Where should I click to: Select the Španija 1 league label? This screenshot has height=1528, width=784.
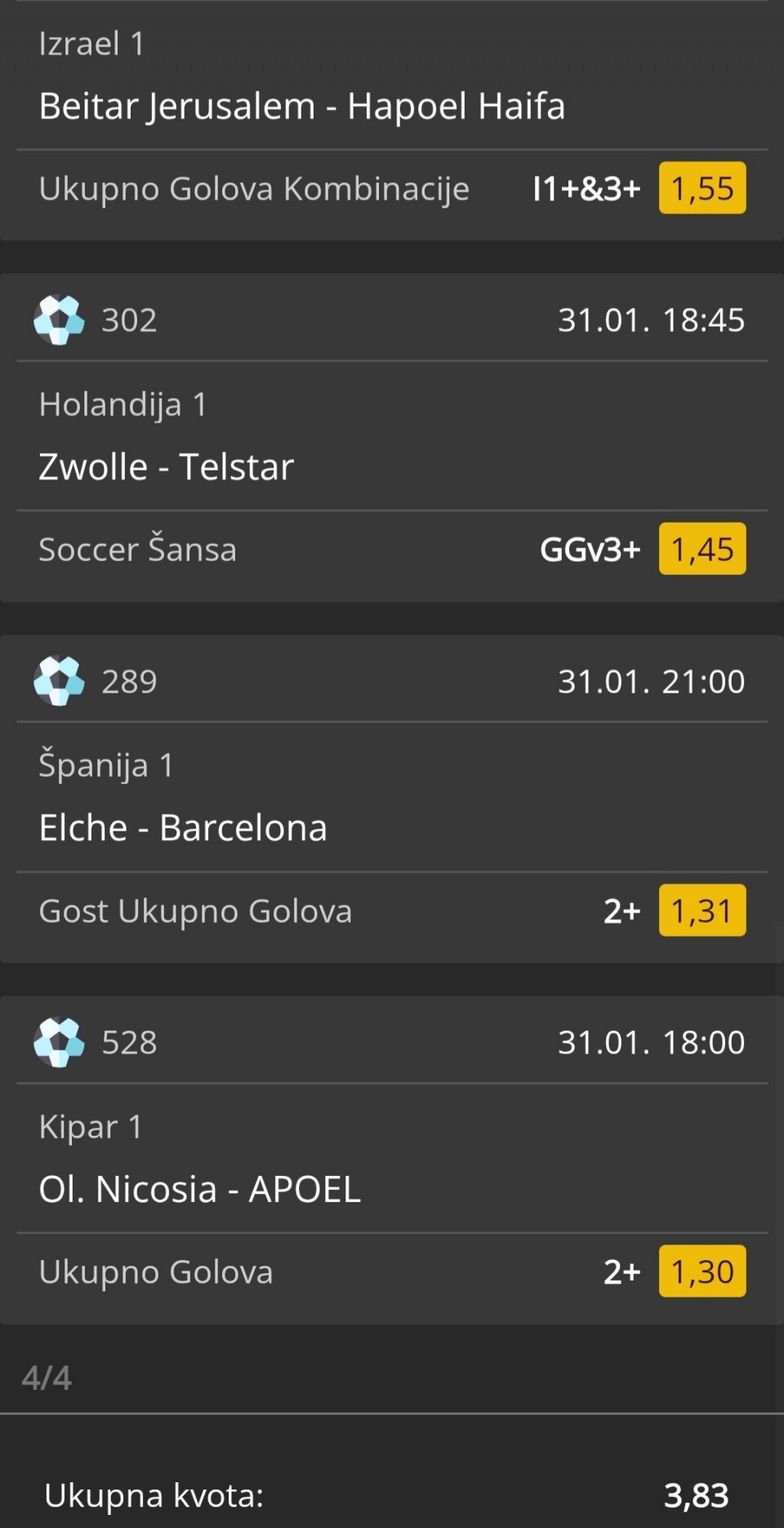106,765
